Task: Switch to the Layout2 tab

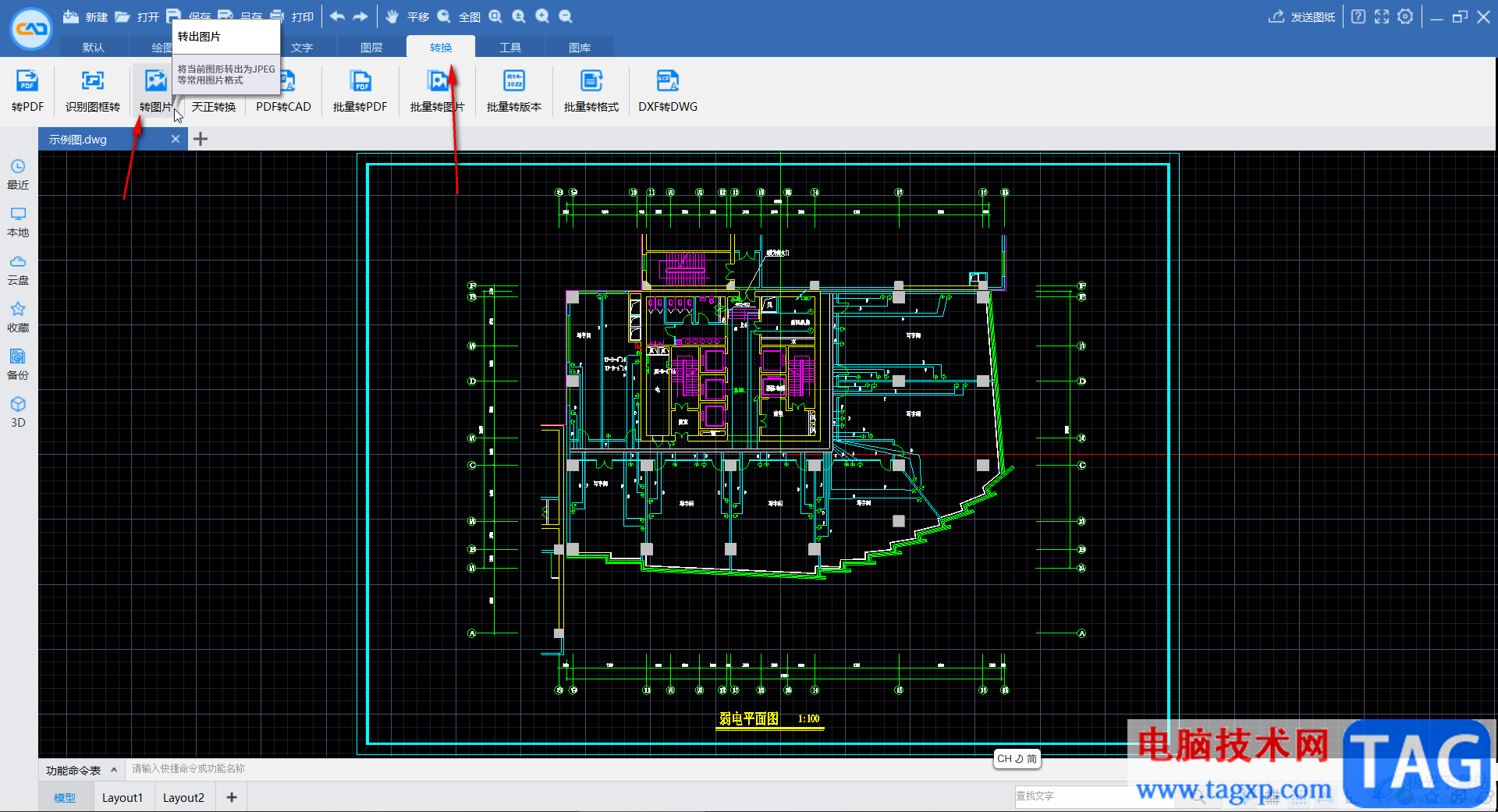Action: [x=183, y=797]
